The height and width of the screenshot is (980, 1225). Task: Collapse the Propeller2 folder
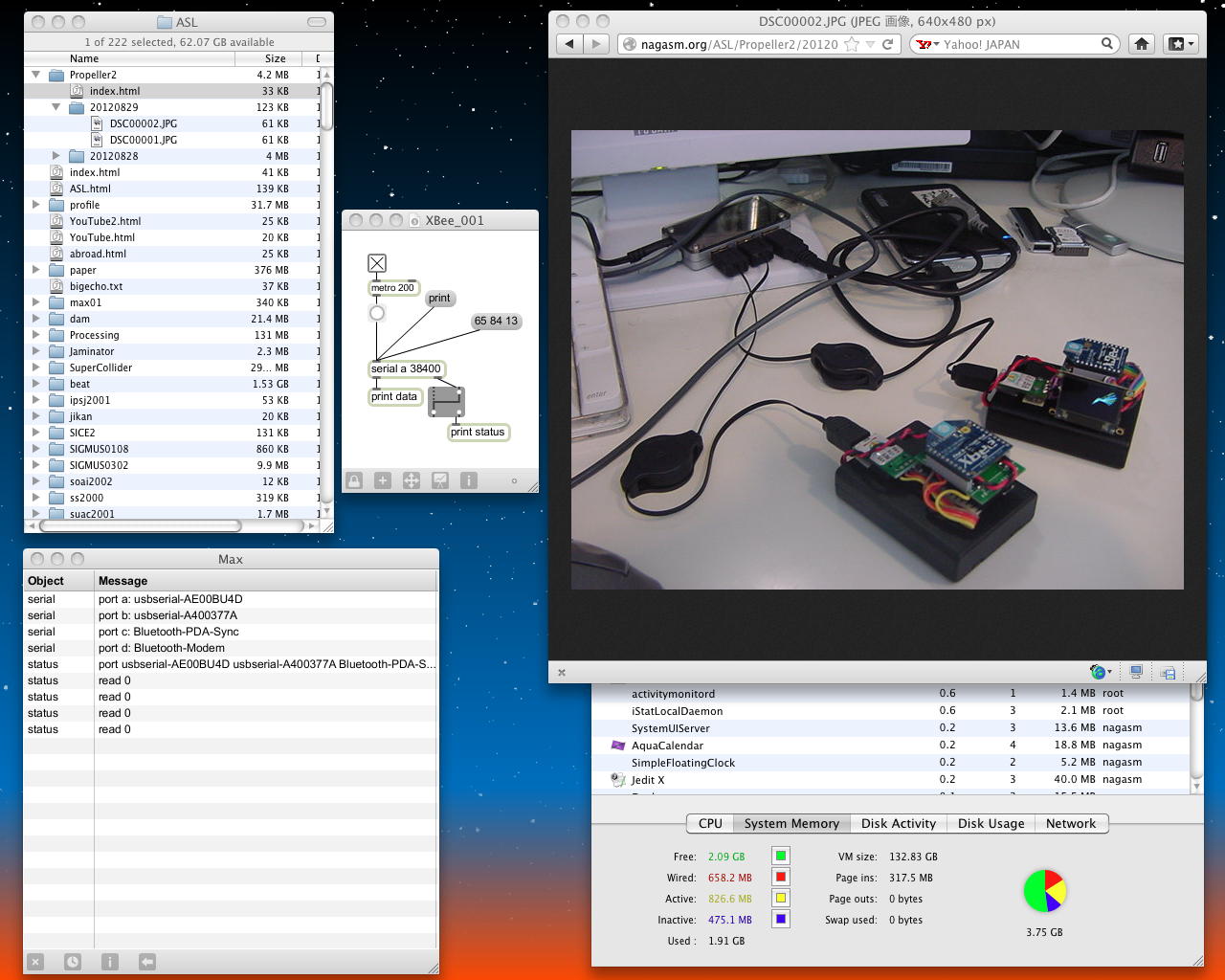click(x=36, y=75)
